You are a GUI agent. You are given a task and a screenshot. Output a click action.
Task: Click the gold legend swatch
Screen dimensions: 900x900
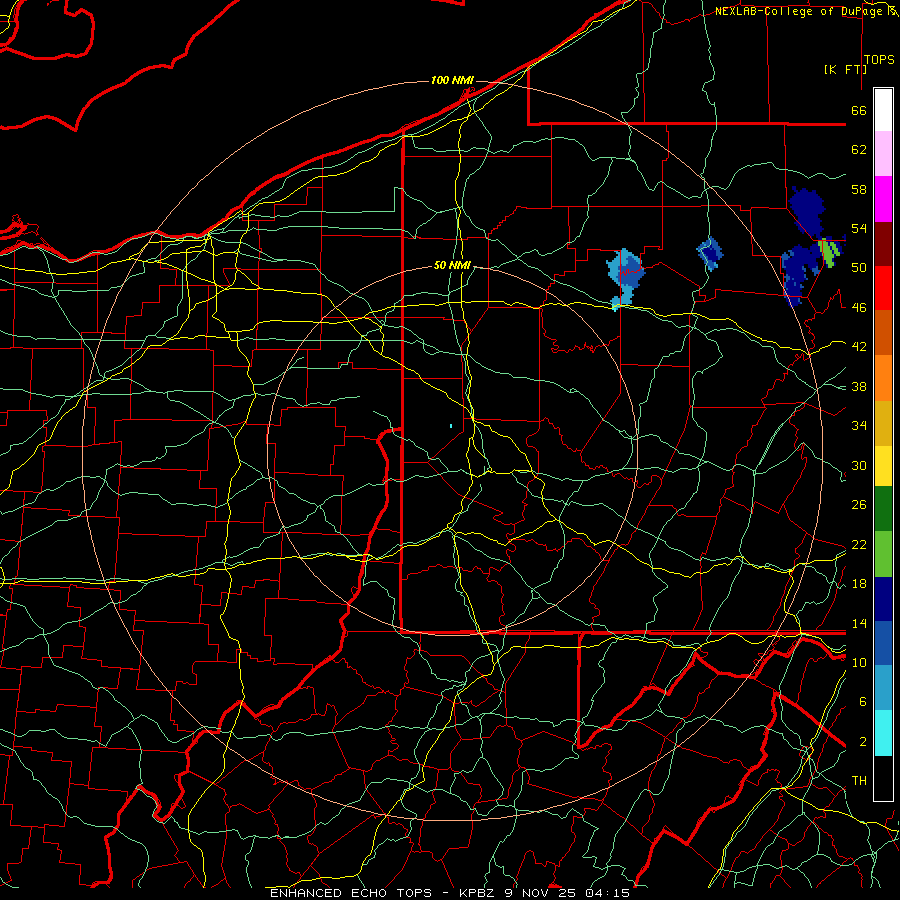pyautogui.click(x=883, y=423)
